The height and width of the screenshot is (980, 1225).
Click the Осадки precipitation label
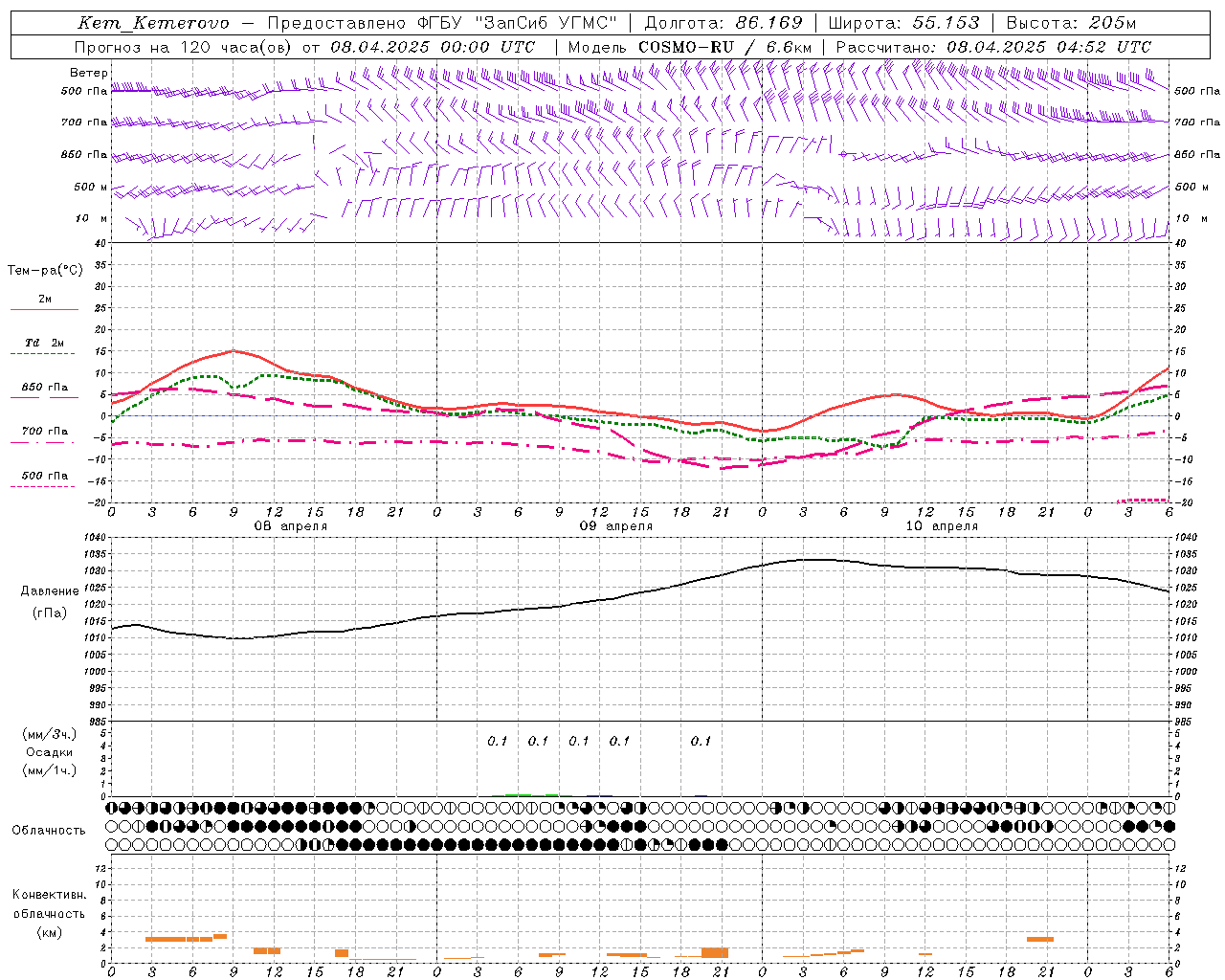tap(50, 752)
